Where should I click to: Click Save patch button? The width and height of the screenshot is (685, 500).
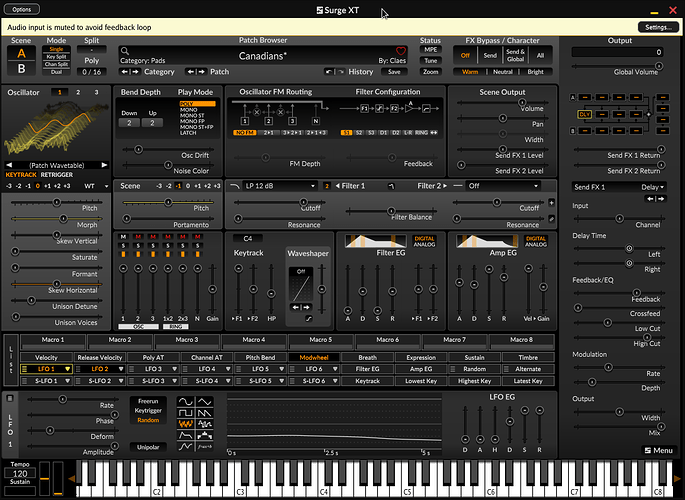[394, 72]
